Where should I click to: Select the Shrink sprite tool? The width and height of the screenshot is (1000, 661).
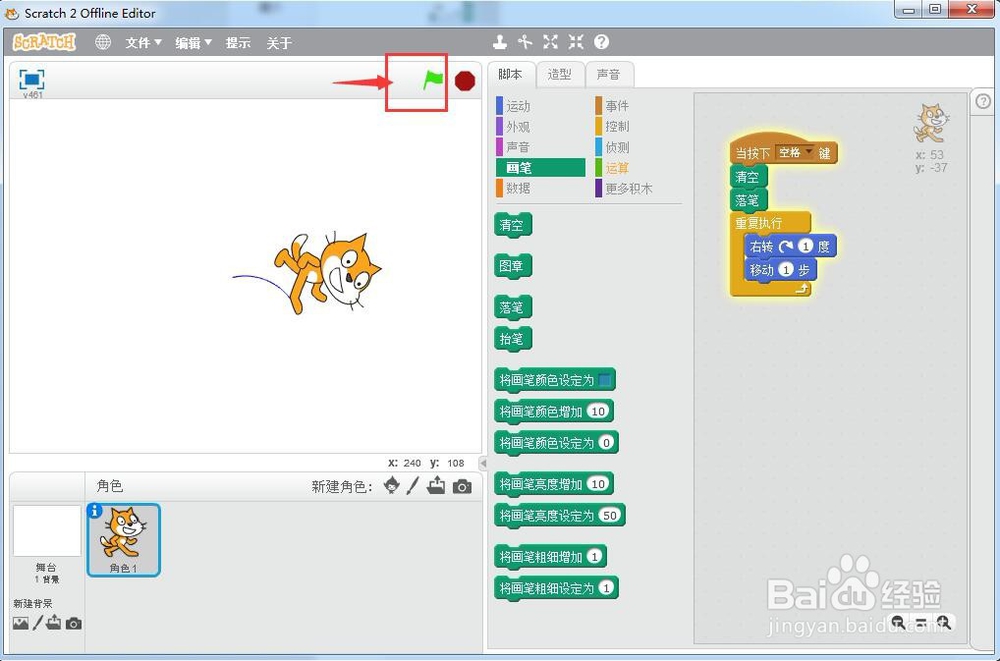click(576, 42)
